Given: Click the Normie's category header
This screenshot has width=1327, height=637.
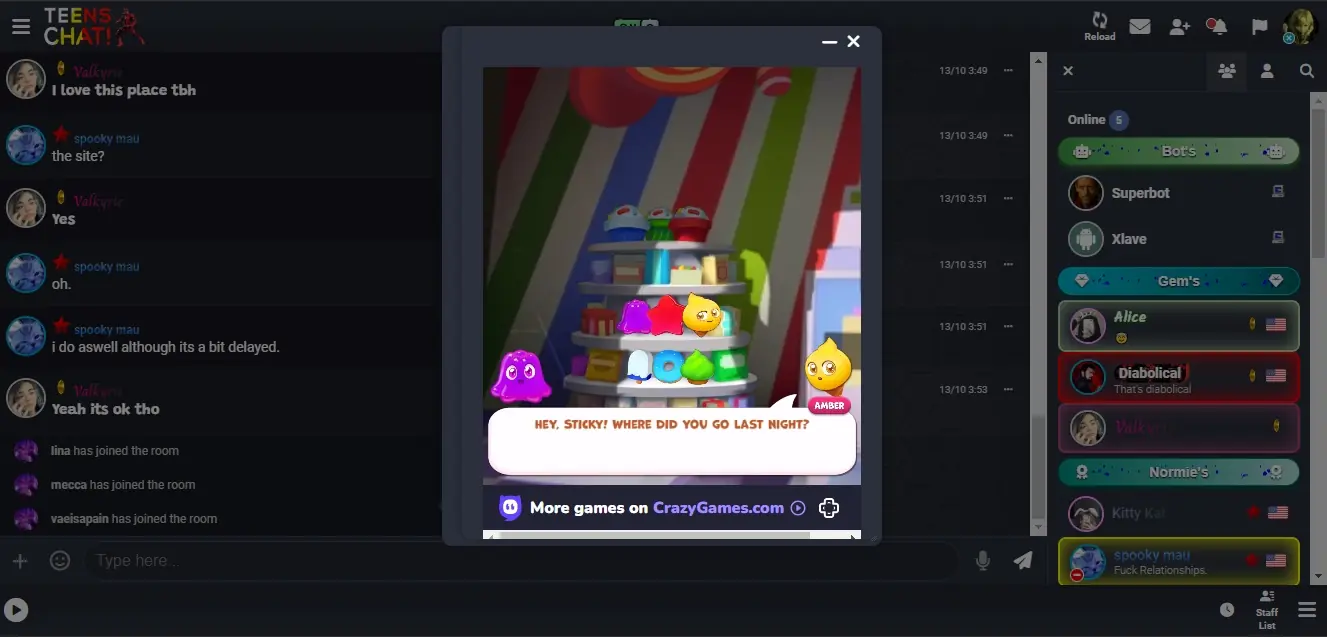Looking at the screenshot, I should 1179,471.
